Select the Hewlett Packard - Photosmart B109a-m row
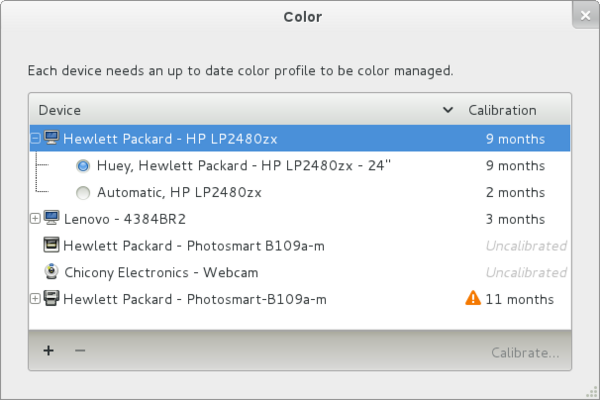 click(250, 245)
